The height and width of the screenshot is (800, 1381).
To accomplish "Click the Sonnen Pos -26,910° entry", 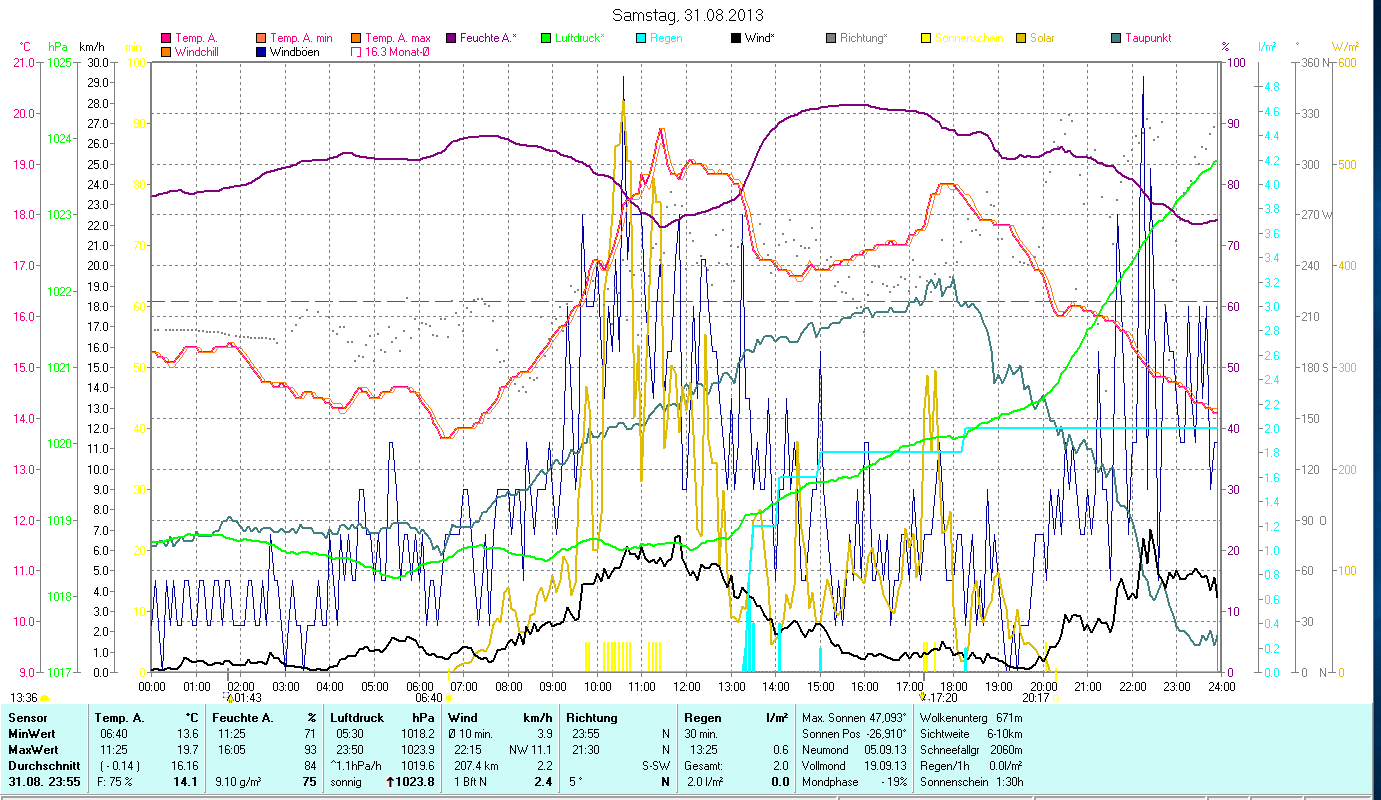I will point(853,734).
